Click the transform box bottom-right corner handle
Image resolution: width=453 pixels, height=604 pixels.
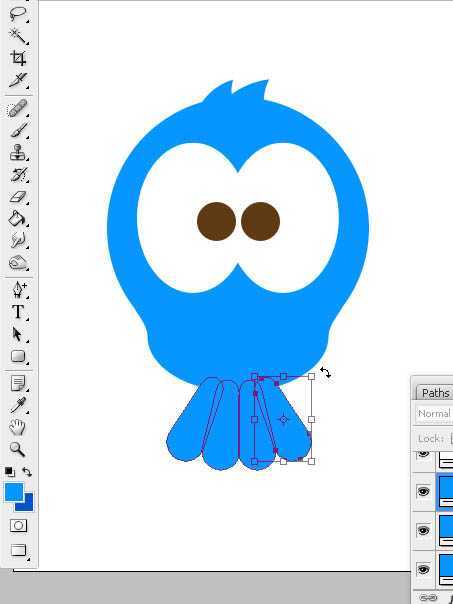click(x=312, y=461)
